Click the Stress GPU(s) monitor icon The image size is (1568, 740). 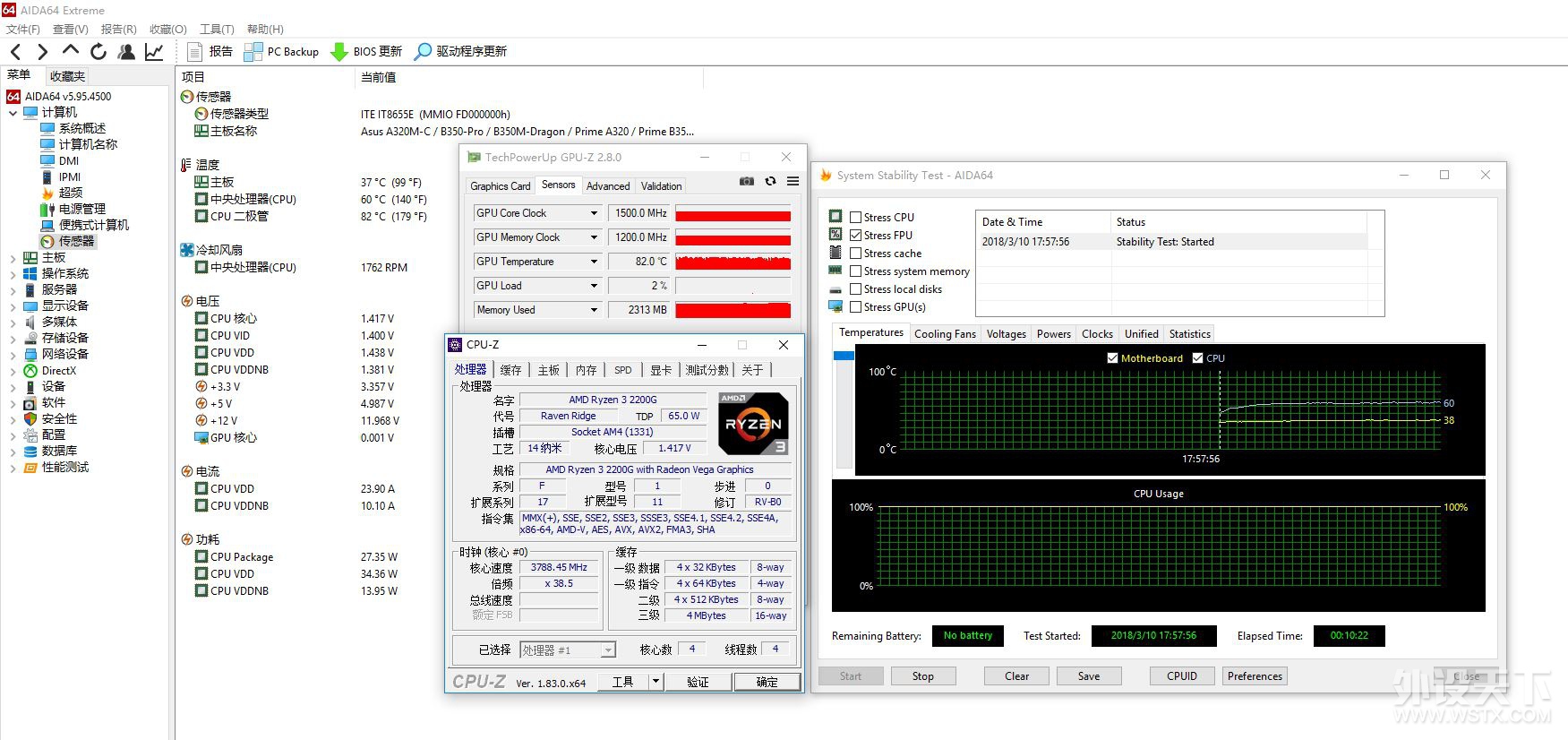pos(835,306)
